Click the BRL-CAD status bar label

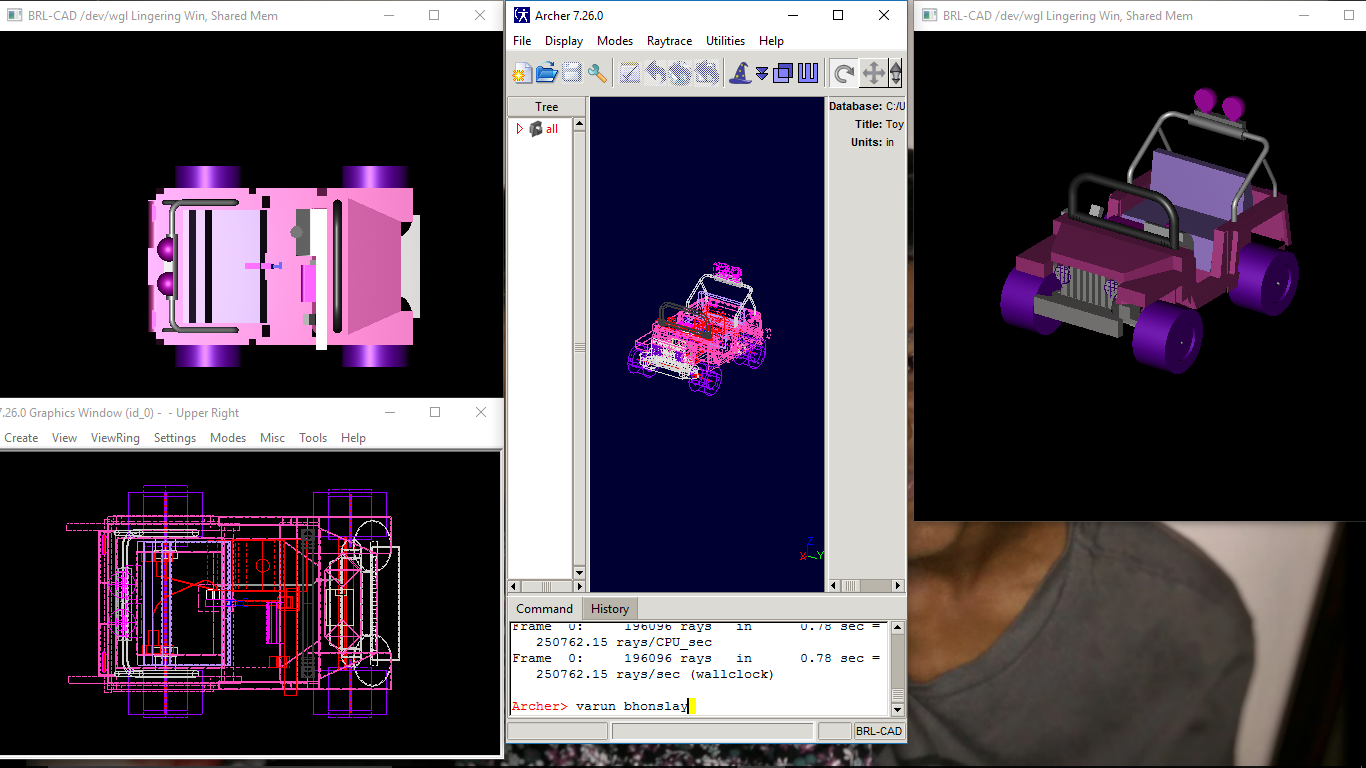(x=879, y=731)
